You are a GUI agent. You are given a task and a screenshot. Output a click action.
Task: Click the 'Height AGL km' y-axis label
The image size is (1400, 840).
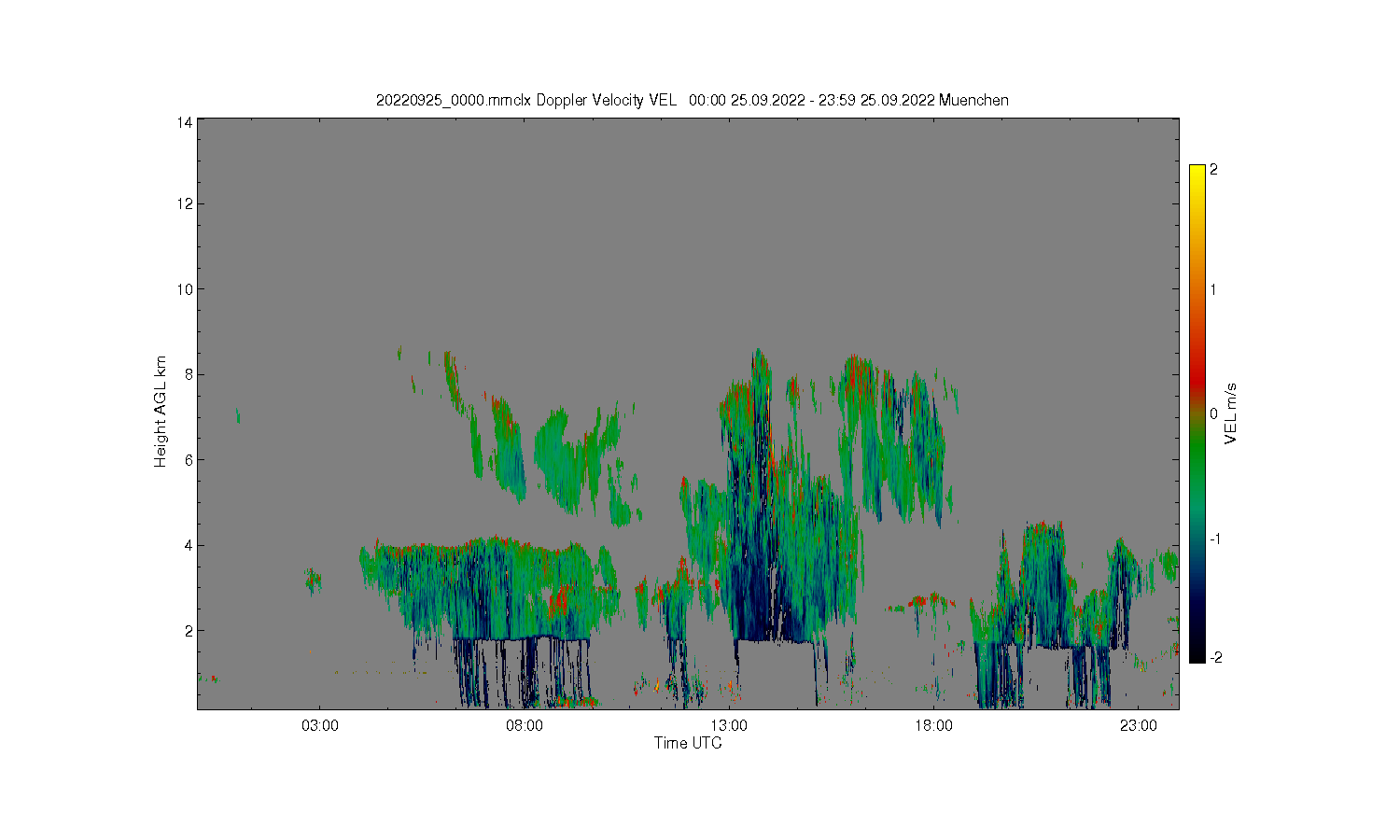pyautogui.click(x=161, y=412)
